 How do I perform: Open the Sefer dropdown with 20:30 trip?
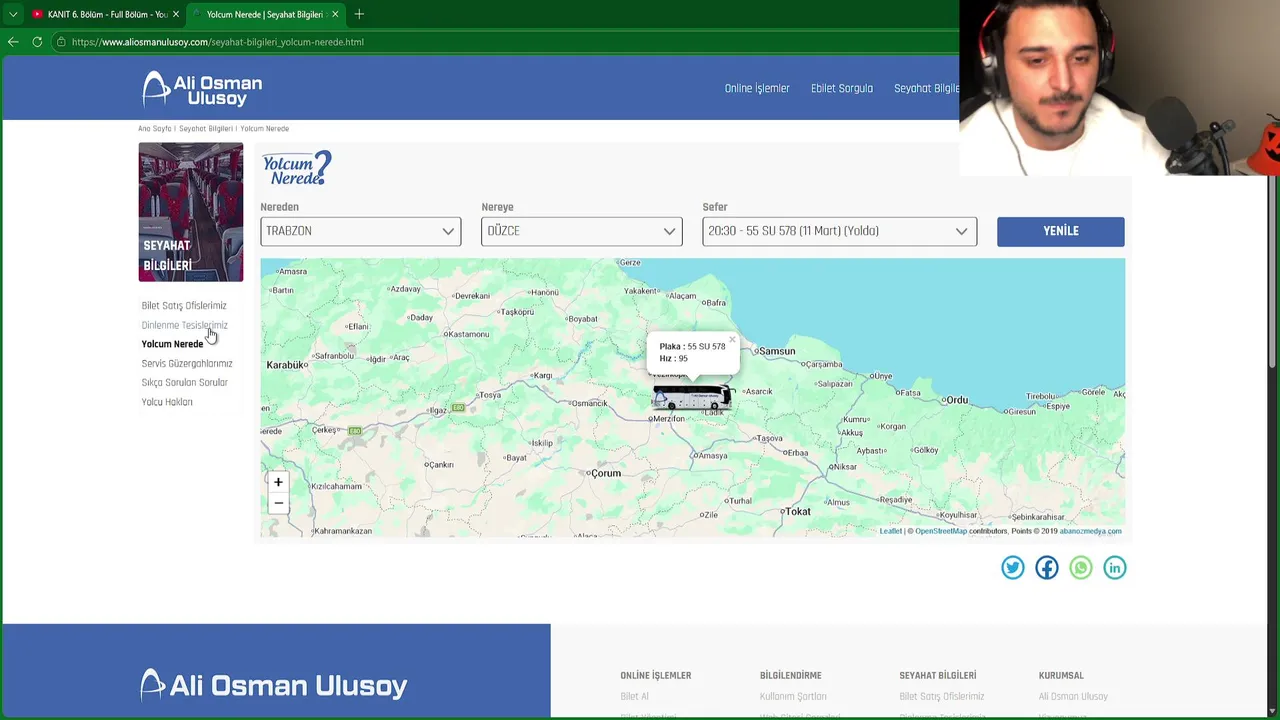point(840,231)
